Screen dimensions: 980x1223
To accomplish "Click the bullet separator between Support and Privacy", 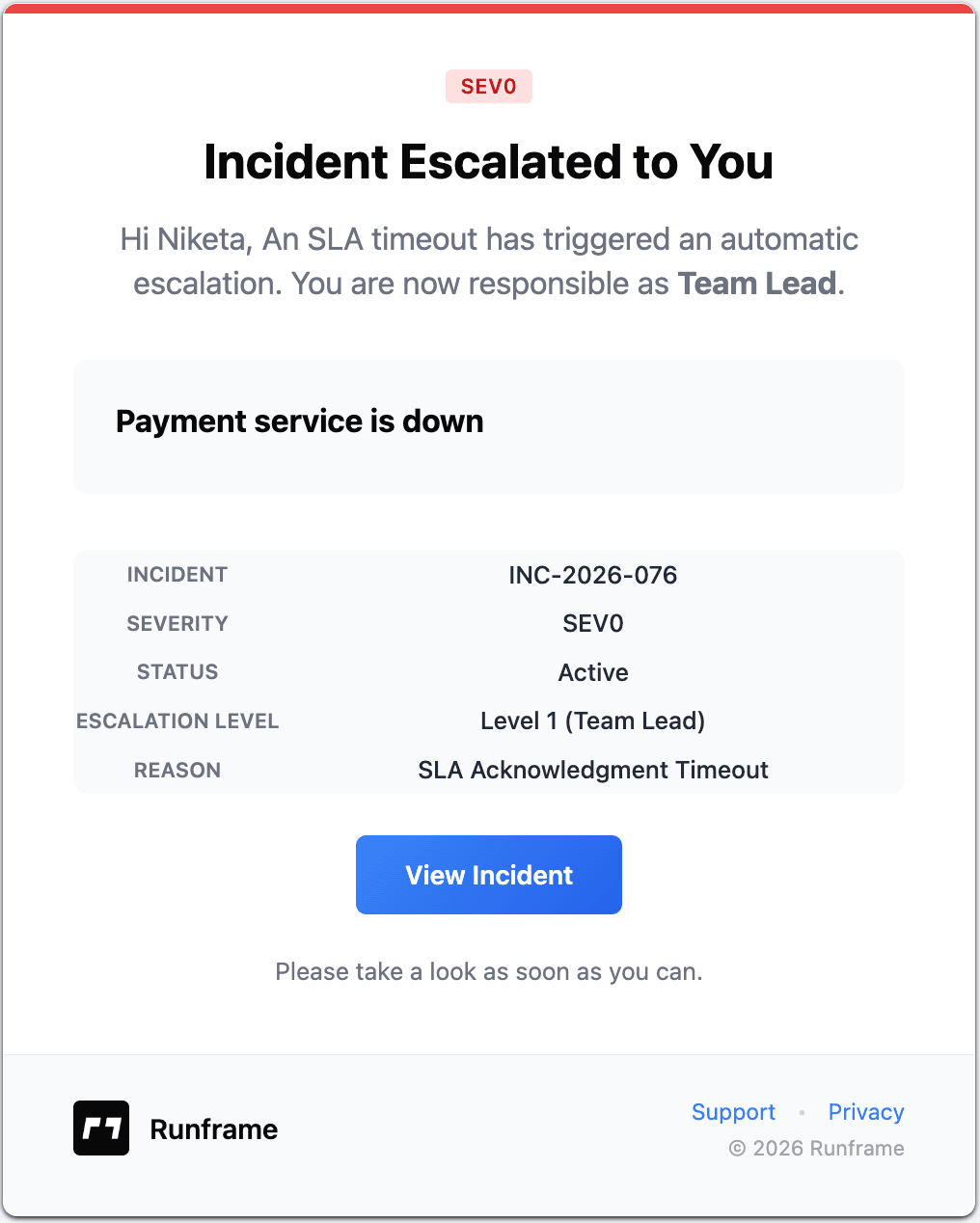I will [x=801, y=1112].
